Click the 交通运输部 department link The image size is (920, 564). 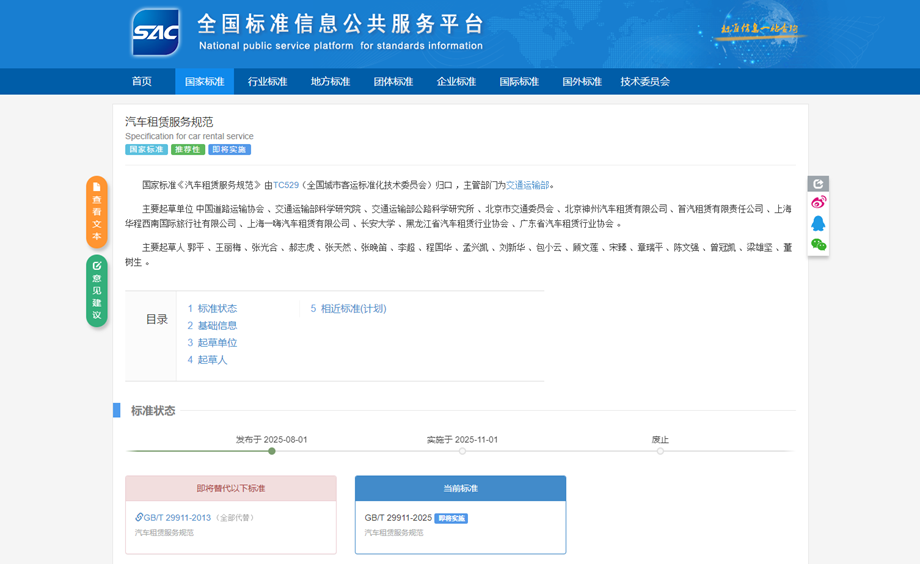click(527, 185)
